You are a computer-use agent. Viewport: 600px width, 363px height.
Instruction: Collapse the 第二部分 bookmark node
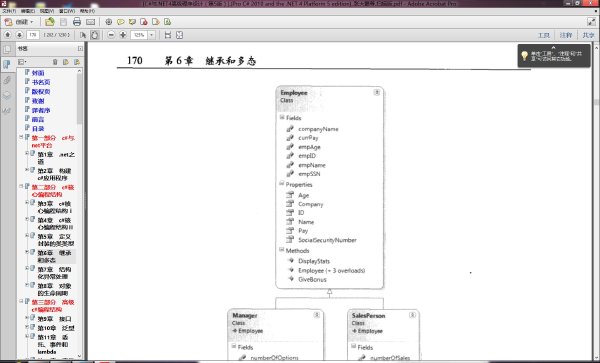pos(21,186)
